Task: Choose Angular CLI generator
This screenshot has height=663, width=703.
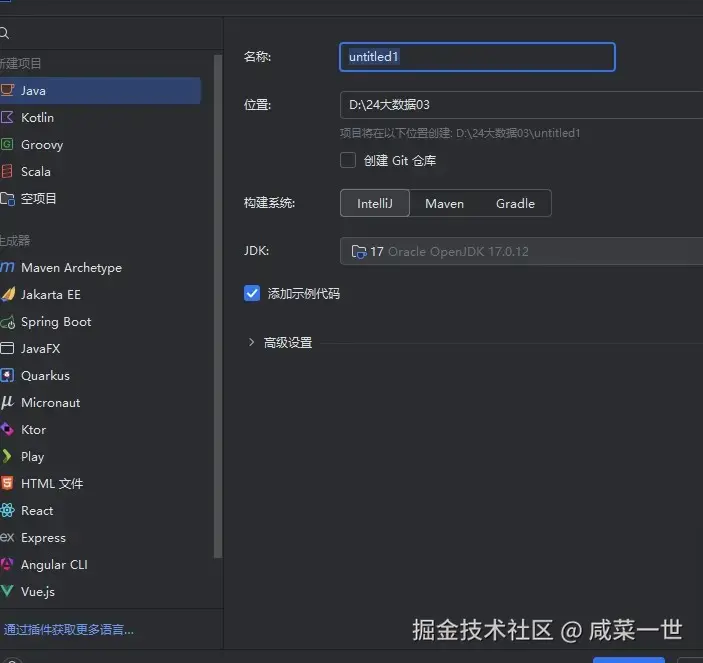Action: coord(100,564)
